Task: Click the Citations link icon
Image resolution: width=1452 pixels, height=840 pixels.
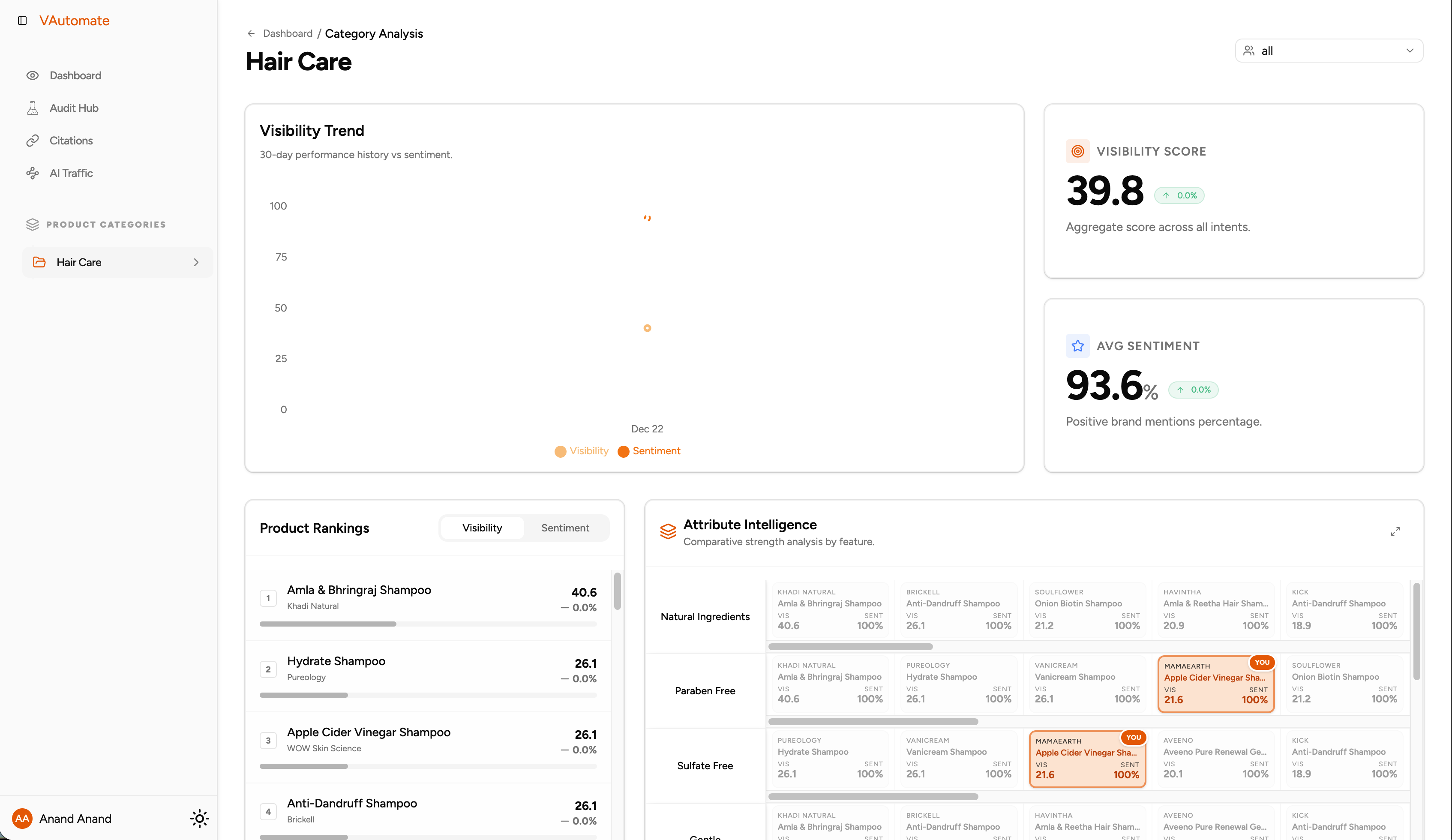Action: click(33, 141)
